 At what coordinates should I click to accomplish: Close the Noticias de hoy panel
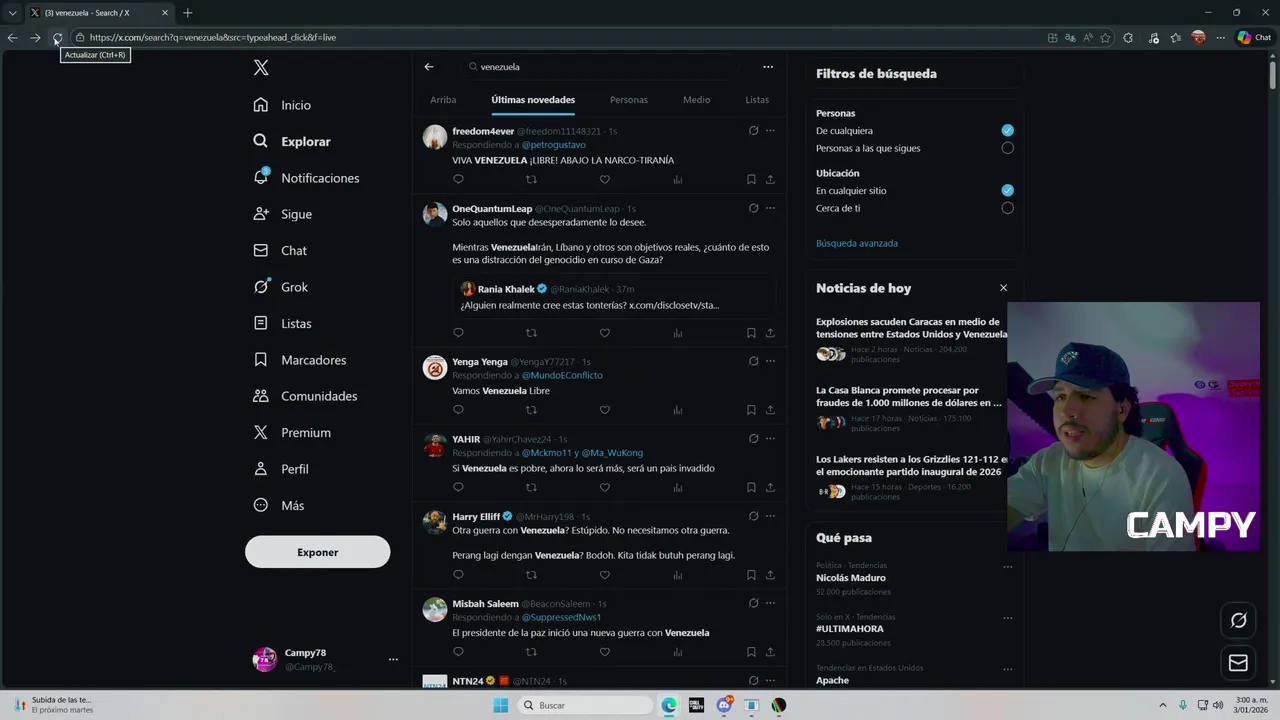coord(1003,288)
